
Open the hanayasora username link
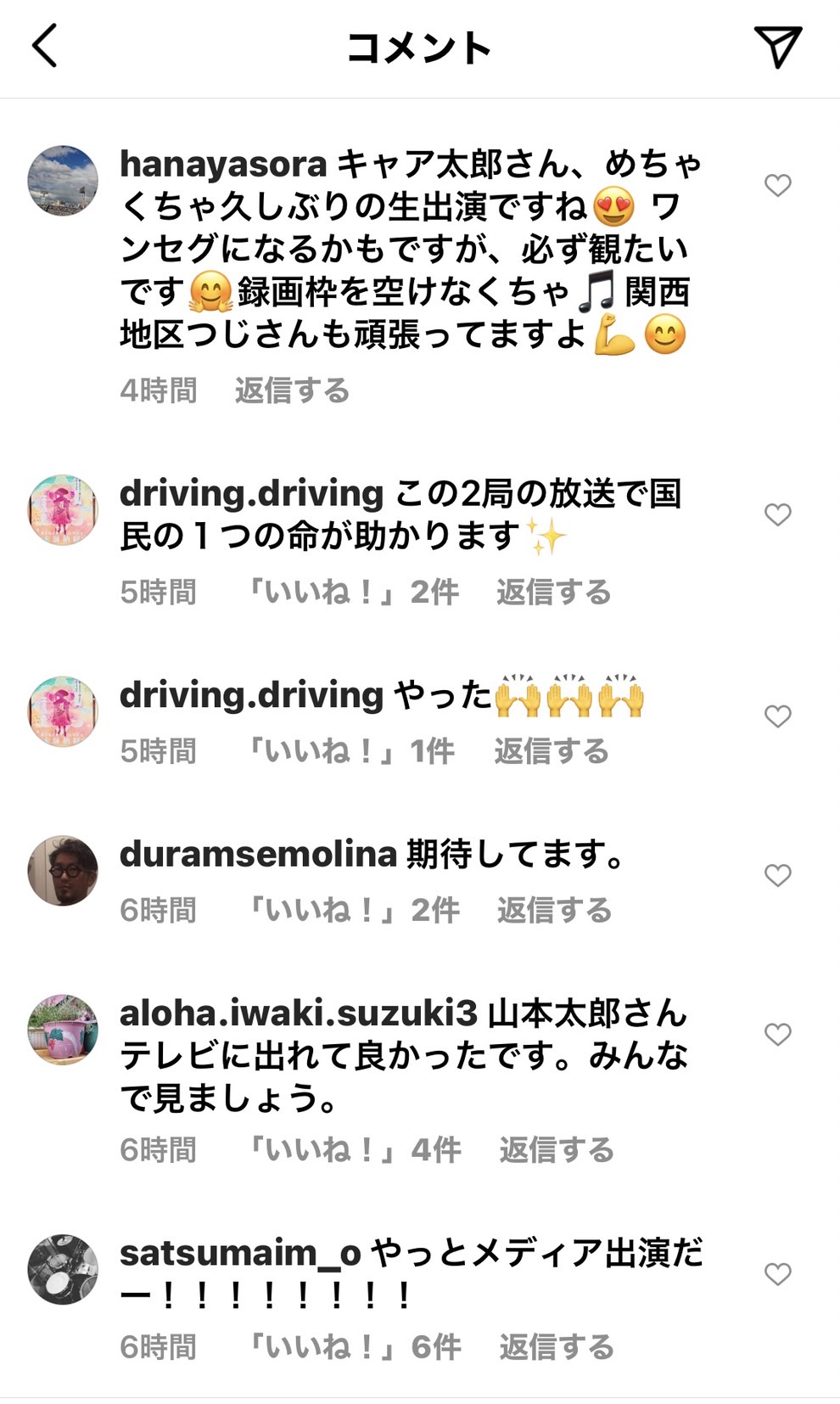tap(223, 164)
